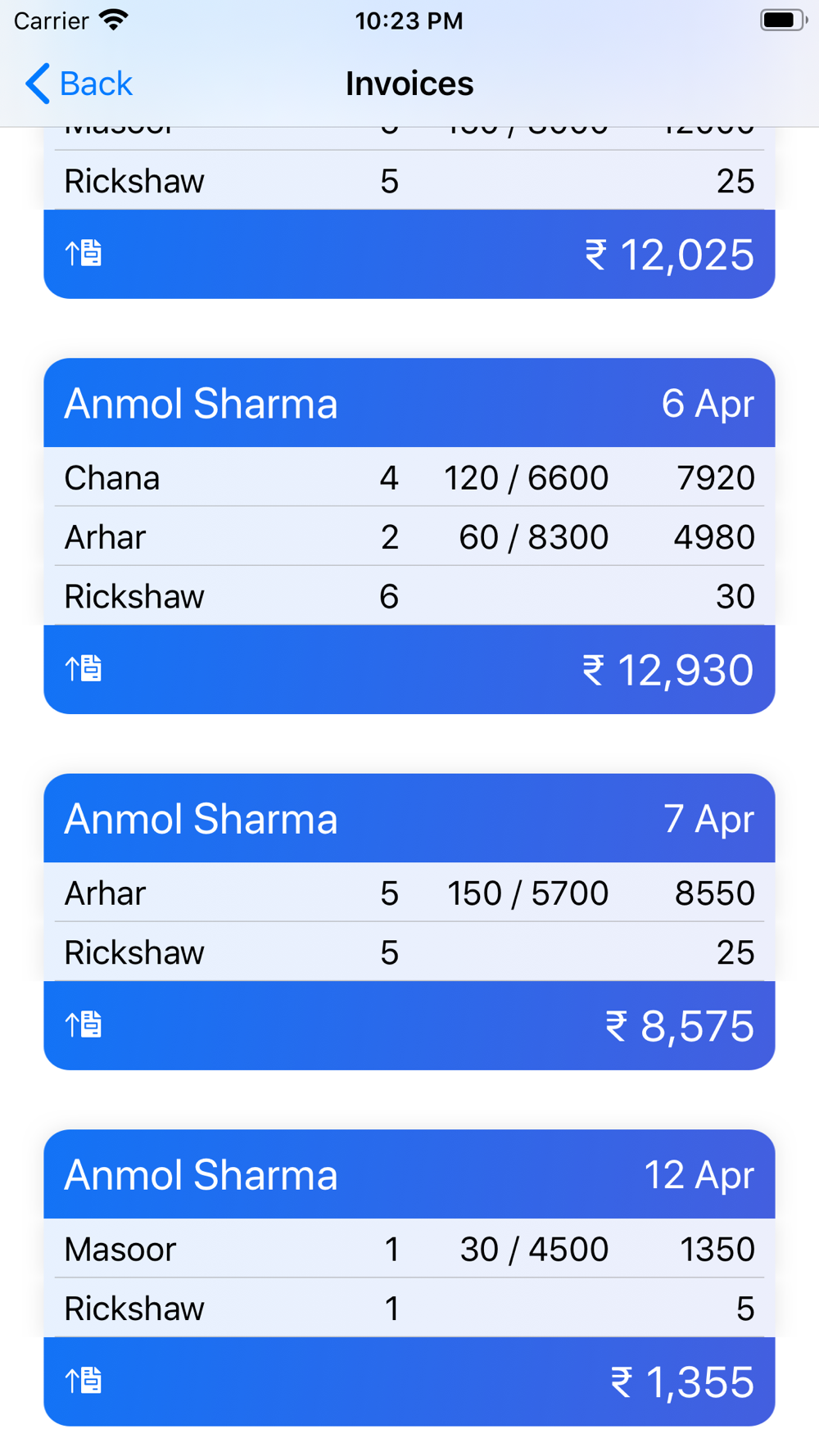Go Back to previous screen
The width and height of the screenshot is (819, 1456).
pyautogui.click(x=79, y=84)
